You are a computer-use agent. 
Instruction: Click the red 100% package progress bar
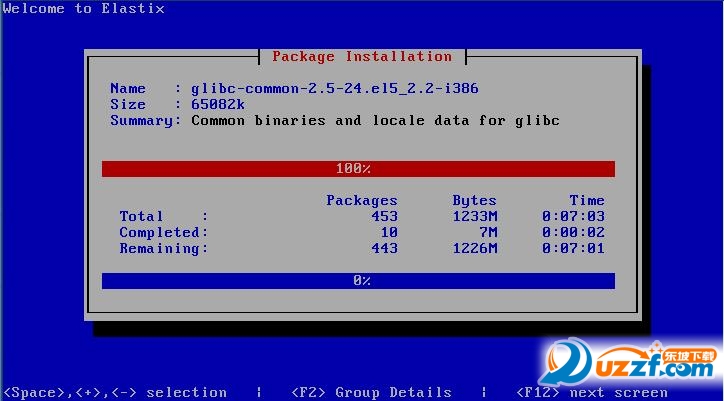click(358, 169)
